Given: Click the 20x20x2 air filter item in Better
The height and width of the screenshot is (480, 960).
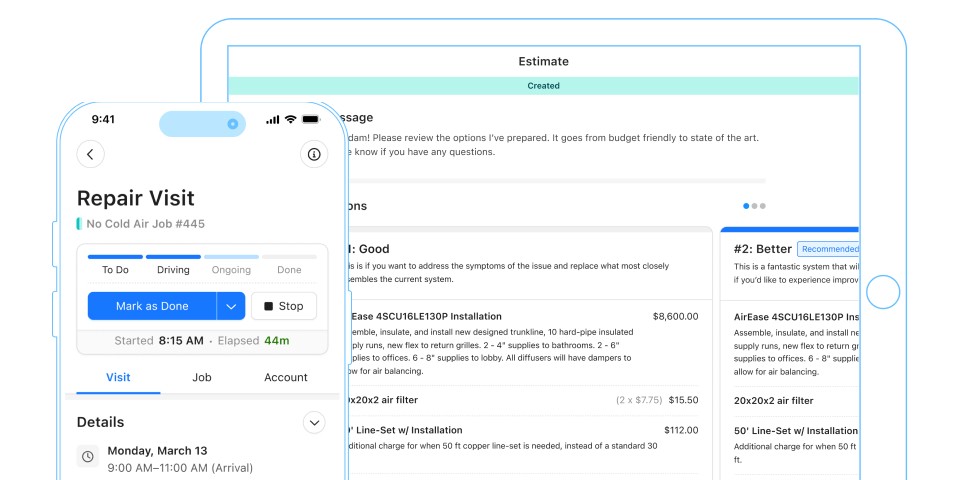Looking at the screenshot, I should [x=774, y=401].
